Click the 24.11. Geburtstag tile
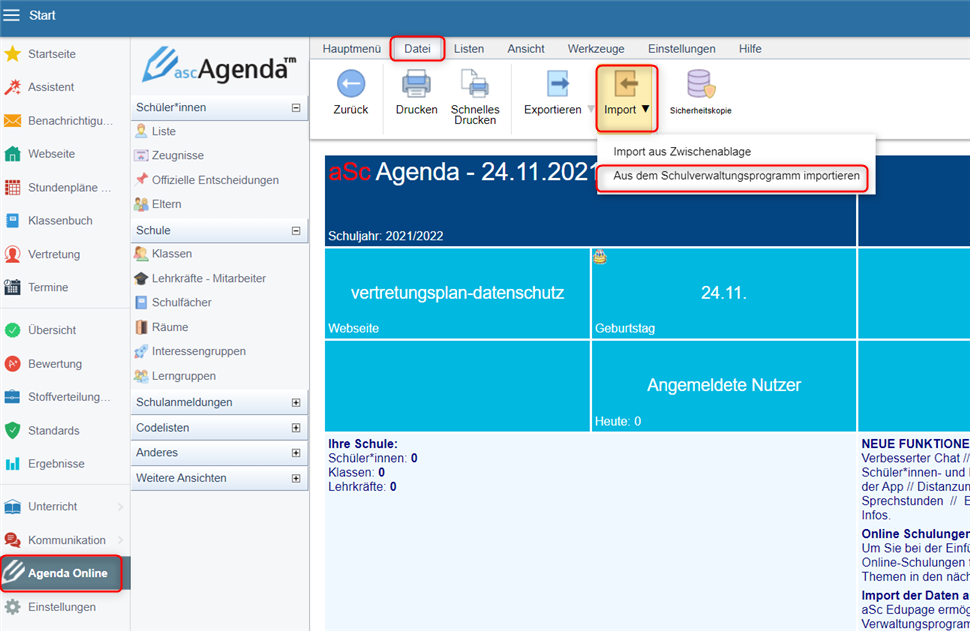The image size is (970, 631). (724, 293)
